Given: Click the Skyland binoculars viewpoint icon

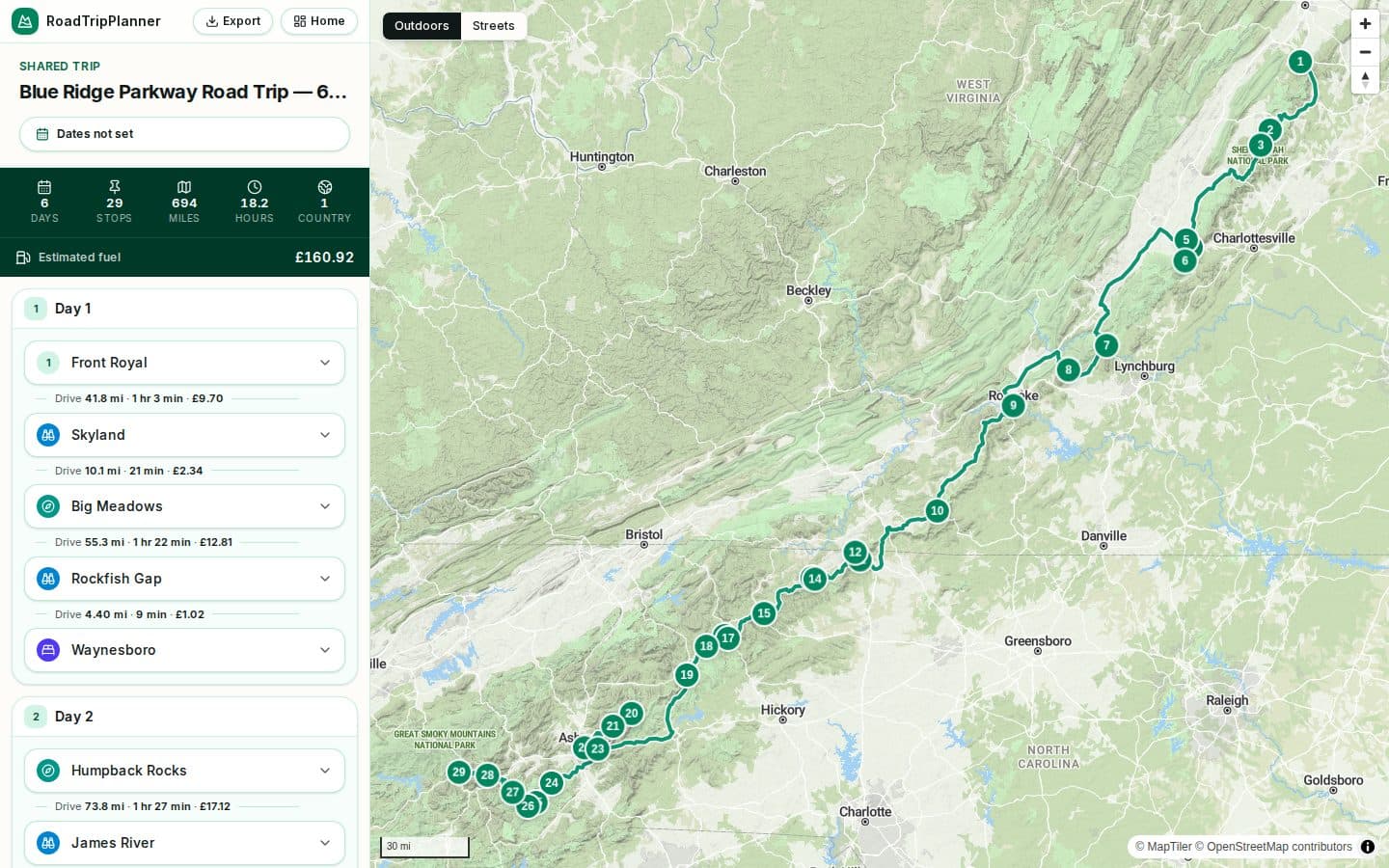Looking at the screenshot, I should click(48, 435).
